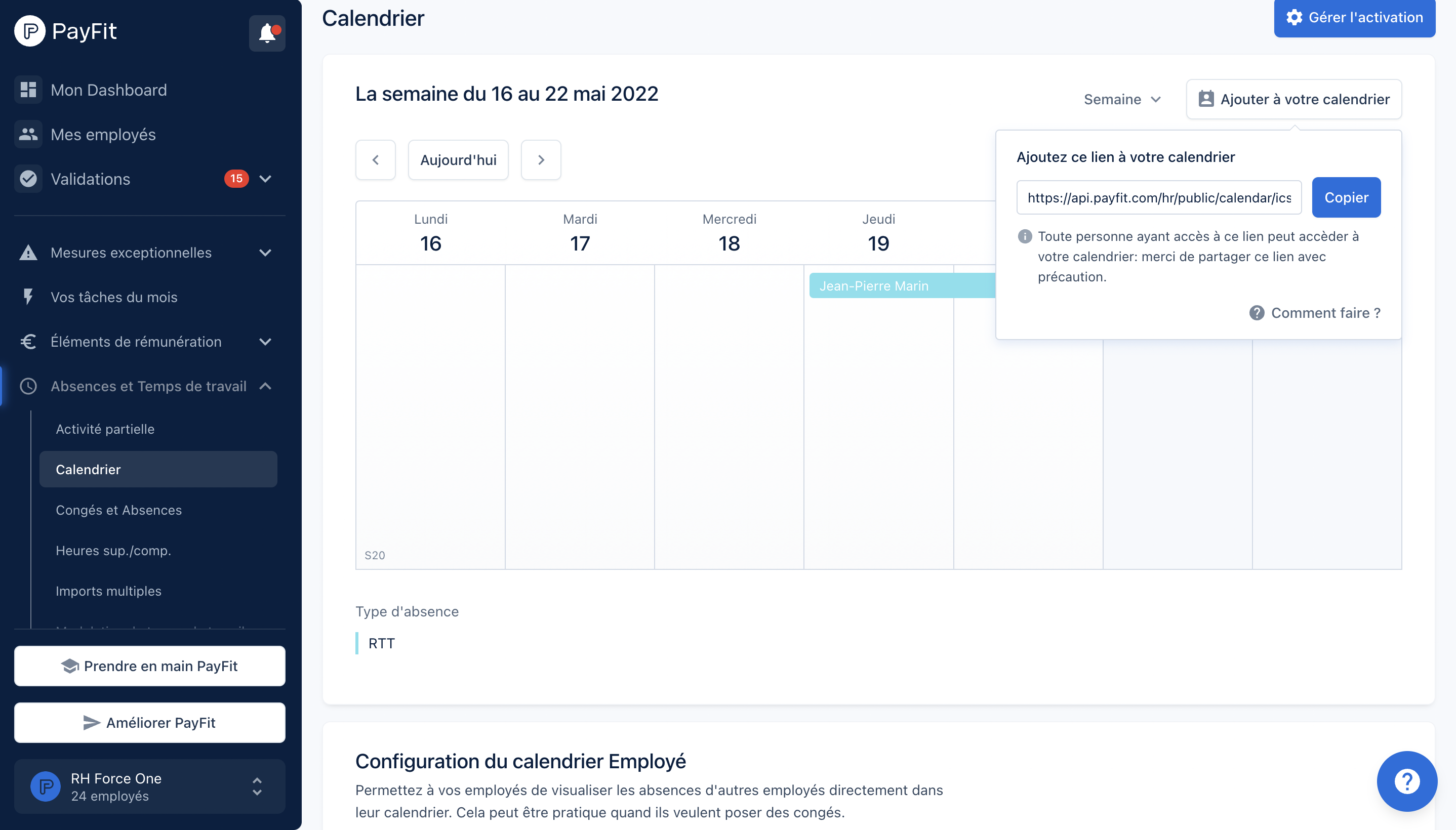The width and height of the screenshot is (1456, 830).
Task: Click the Mon Dashboard grid icon
Action: (x=28, y=90)
